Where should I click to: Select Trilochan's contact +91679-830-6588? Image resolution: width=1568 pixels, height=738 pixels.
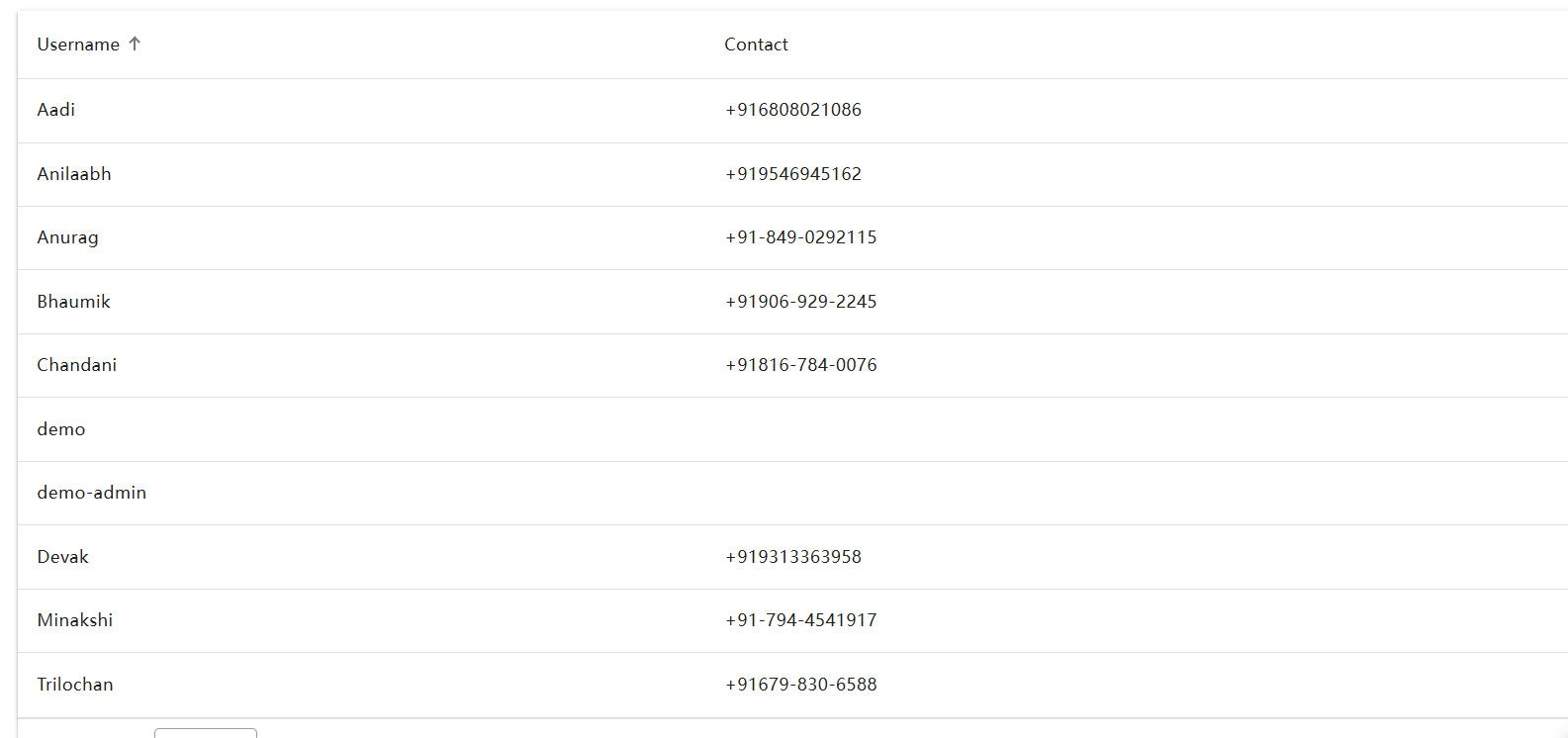tap(801, 685)
